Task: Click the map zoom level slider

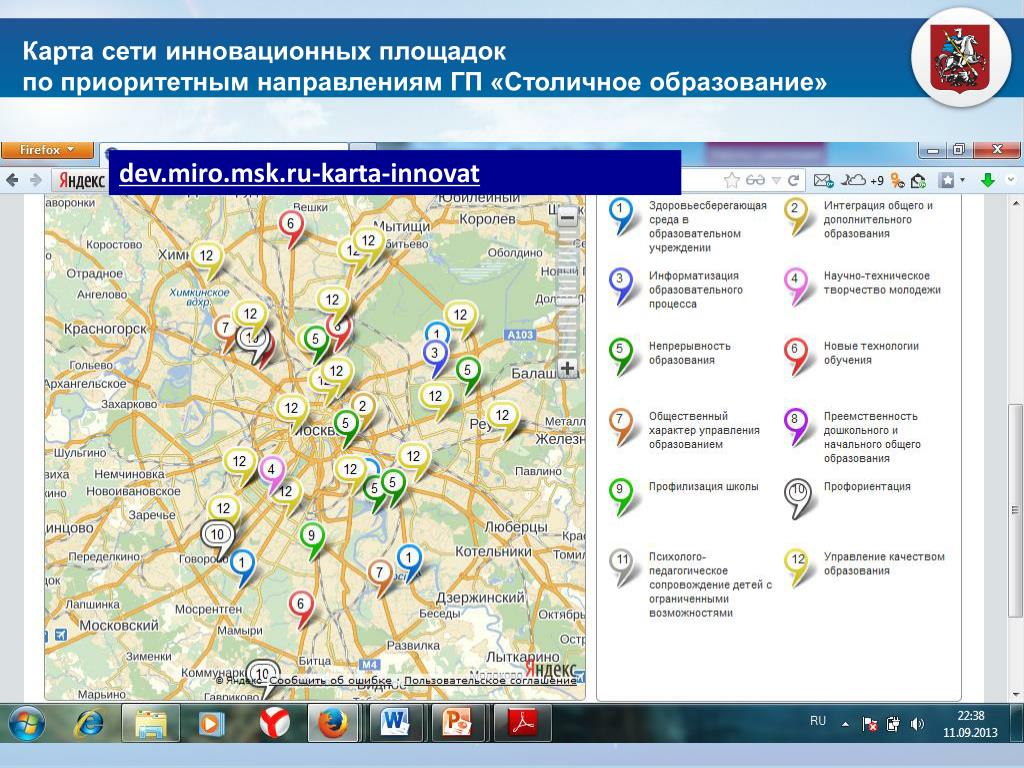Action: click(x=568, y=293)
